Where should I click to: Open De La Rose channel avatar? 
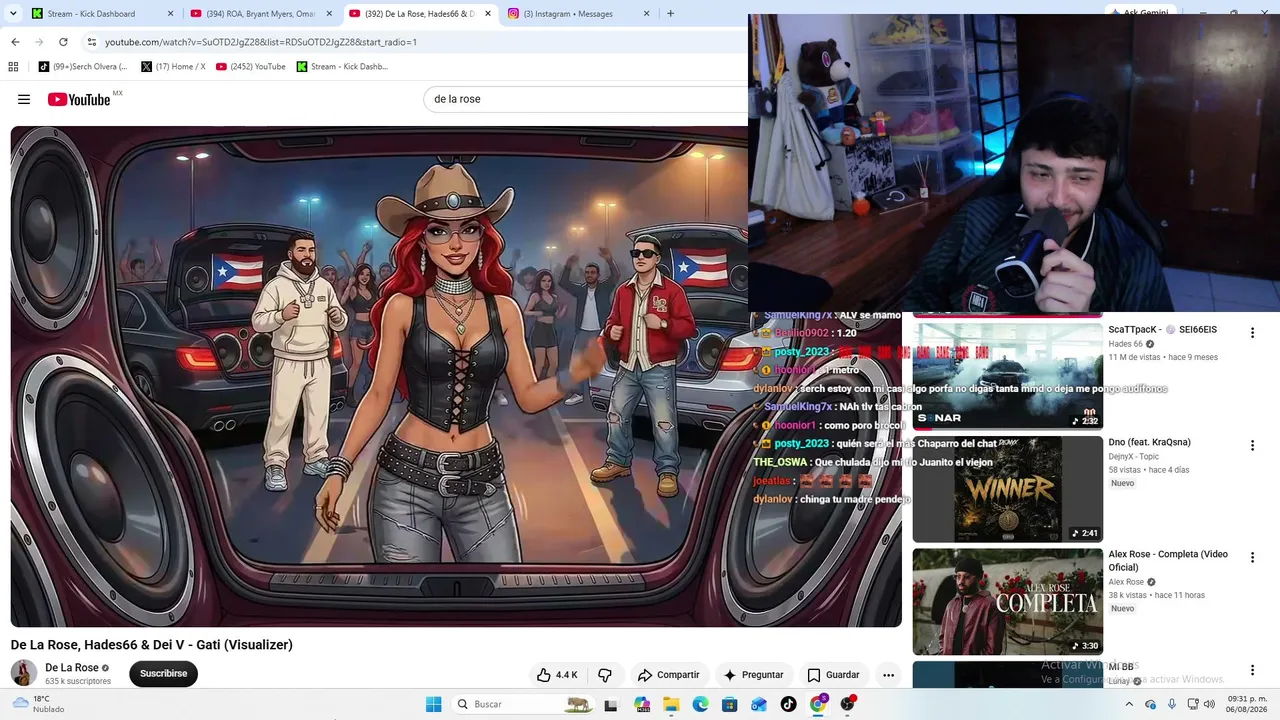pos(24,673)
